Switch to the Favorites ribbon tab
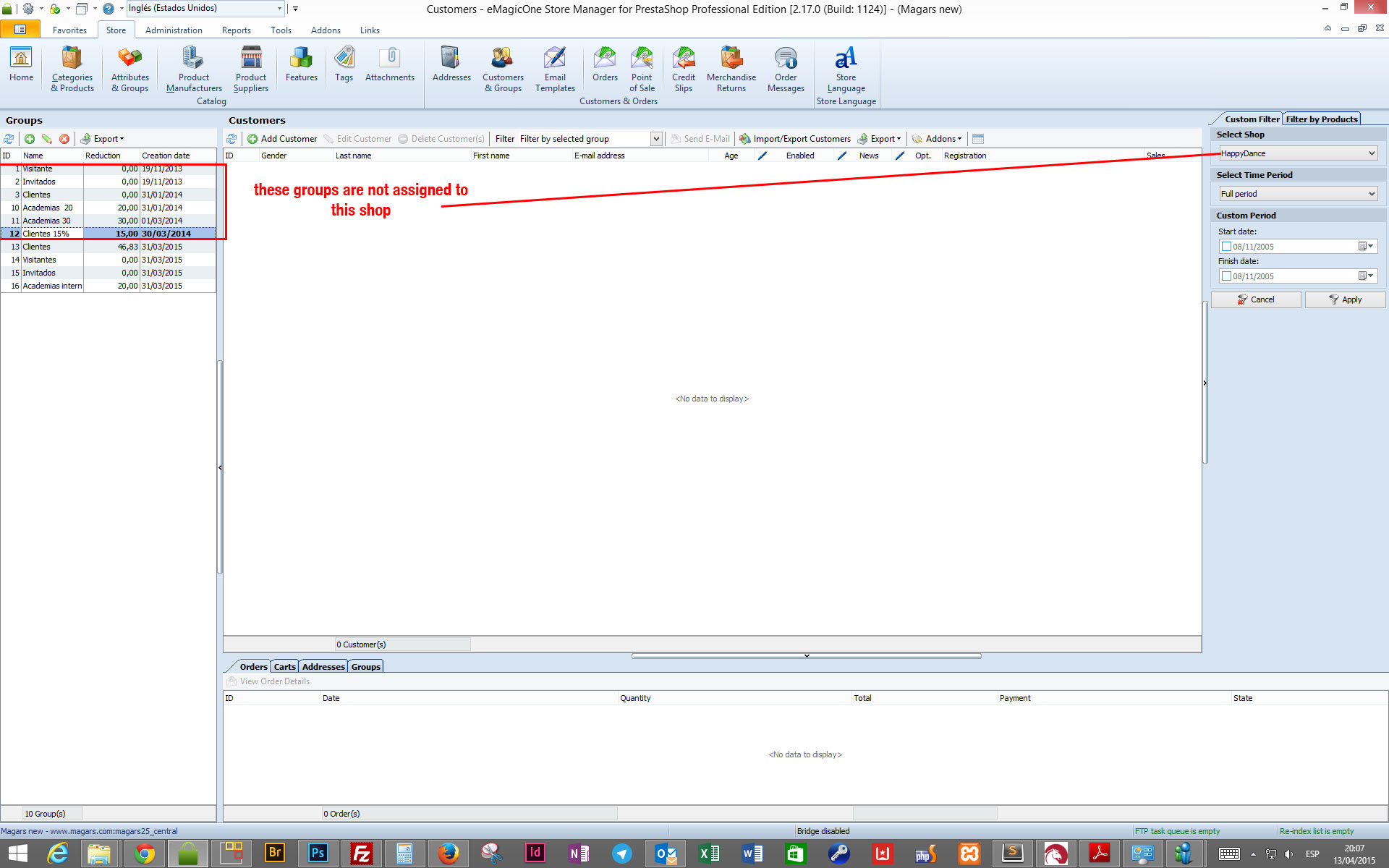The image size is (1389, 868). point(69,30)
